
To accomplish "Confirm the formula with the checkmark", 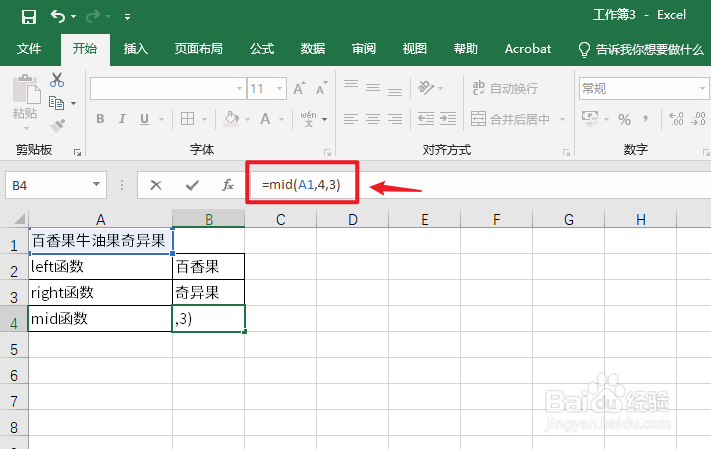I will [192, 185].
